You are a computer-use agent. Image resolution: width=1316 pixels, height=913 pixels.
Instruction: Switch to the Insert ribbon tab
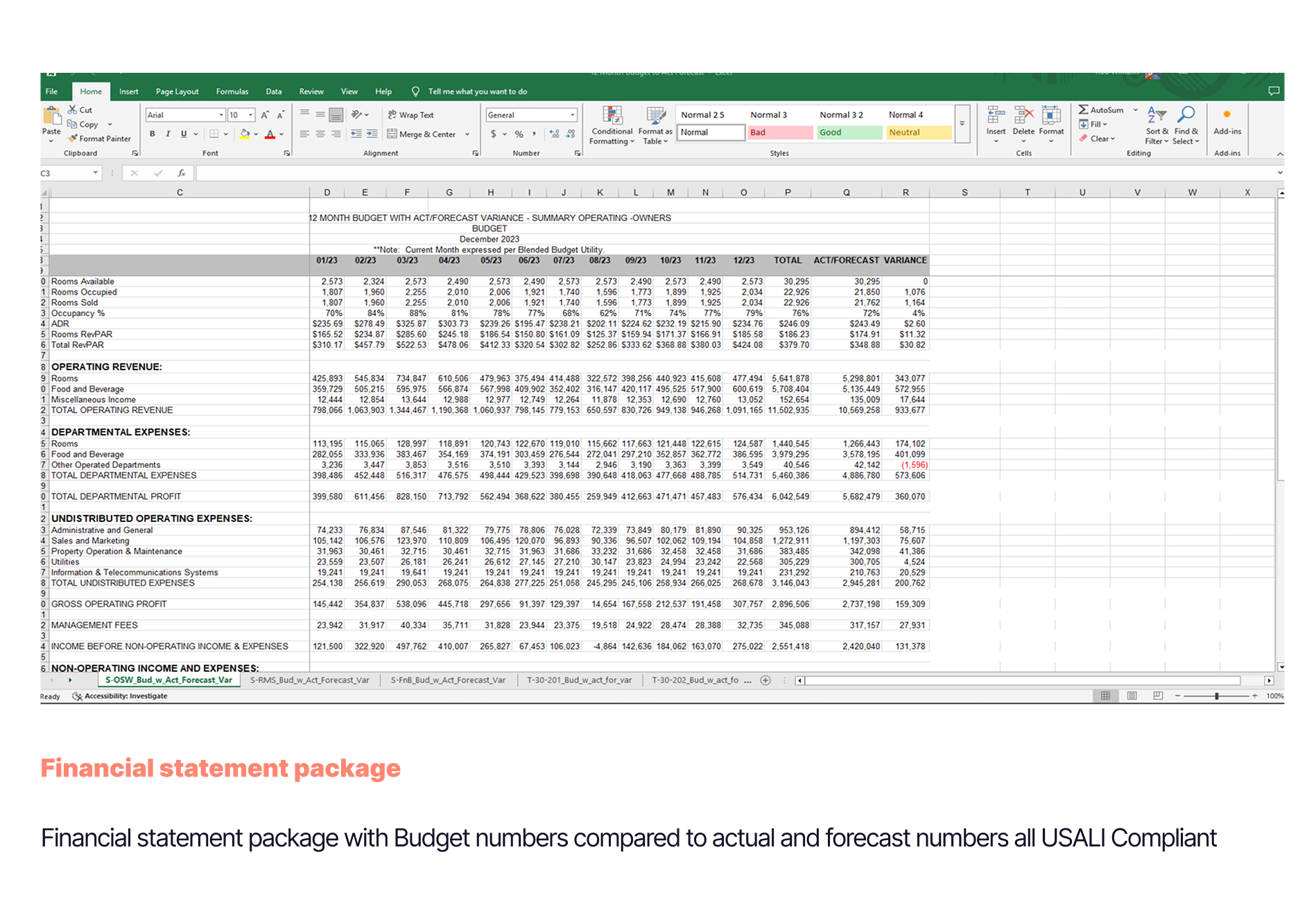click(x=128, y=92)
